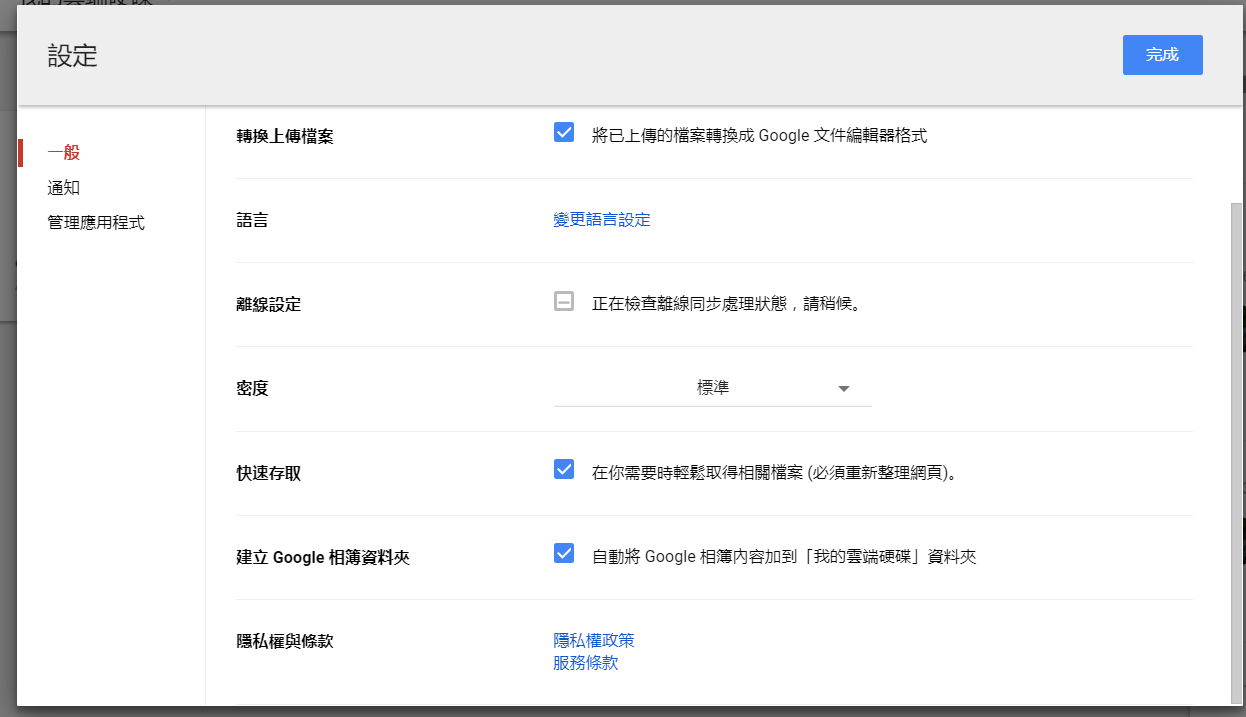The width and height of the screenshot is (1246, 717).
Task: Click the 正在檢查離線同步處理狀態 status text
Action: click(726, 304)
